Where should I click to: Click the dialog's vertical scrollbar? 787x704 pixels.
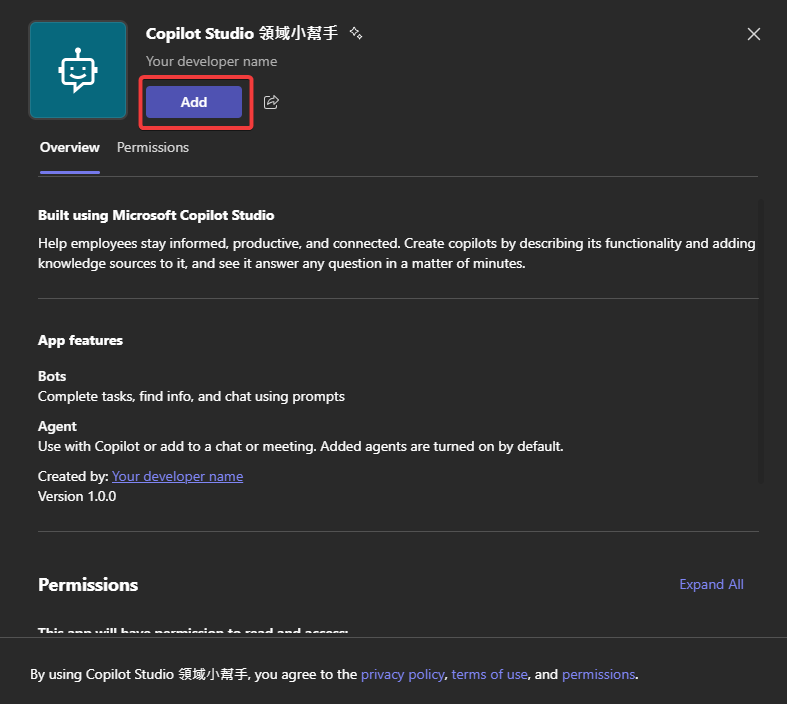[761, 341]
